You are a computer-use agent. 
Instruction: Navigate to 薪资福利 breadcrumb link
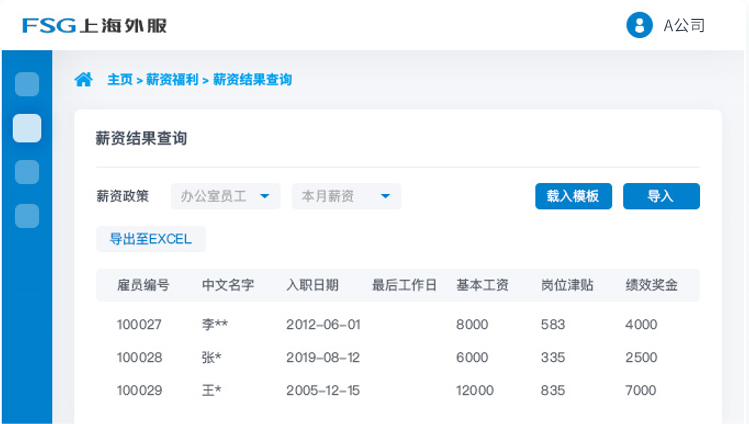(172, 79)
